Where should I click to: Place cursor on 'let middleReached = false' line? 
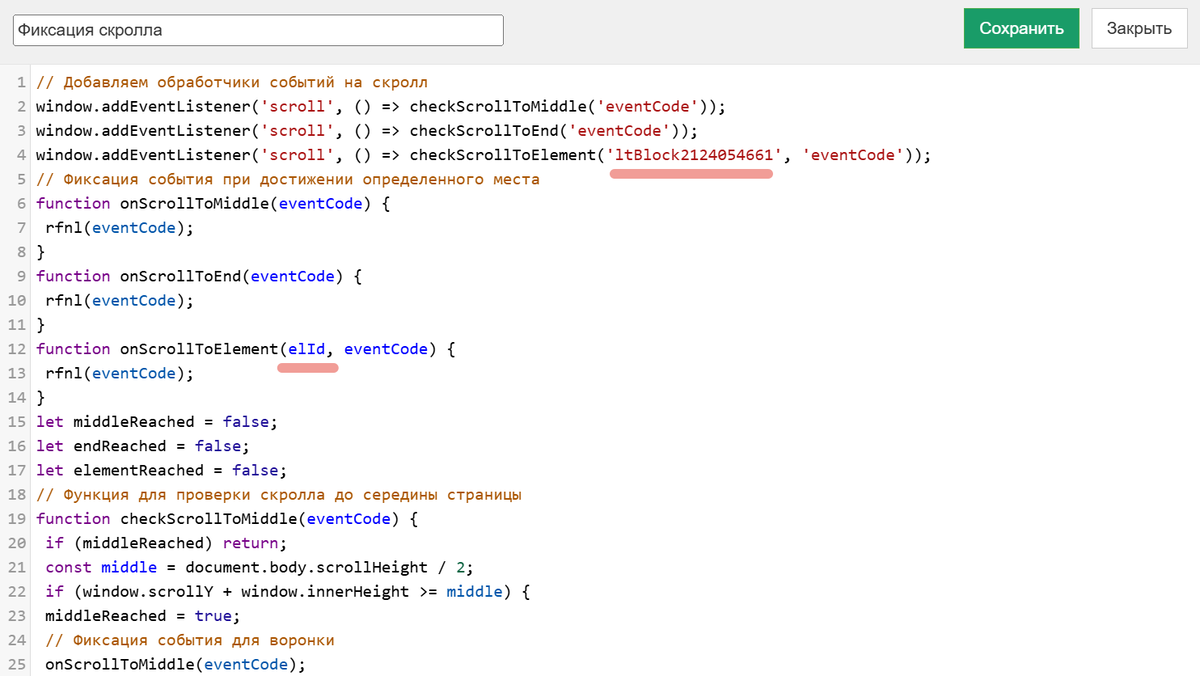pos(155,422)
